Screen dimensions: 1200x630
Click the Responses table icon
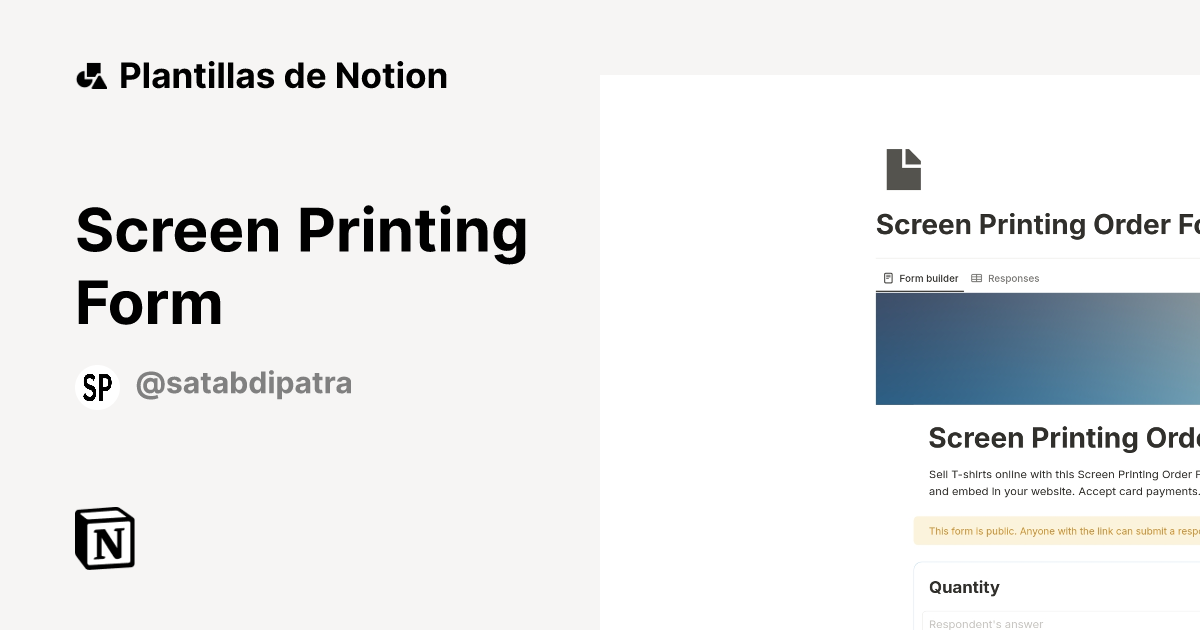[x=981, y=278]
